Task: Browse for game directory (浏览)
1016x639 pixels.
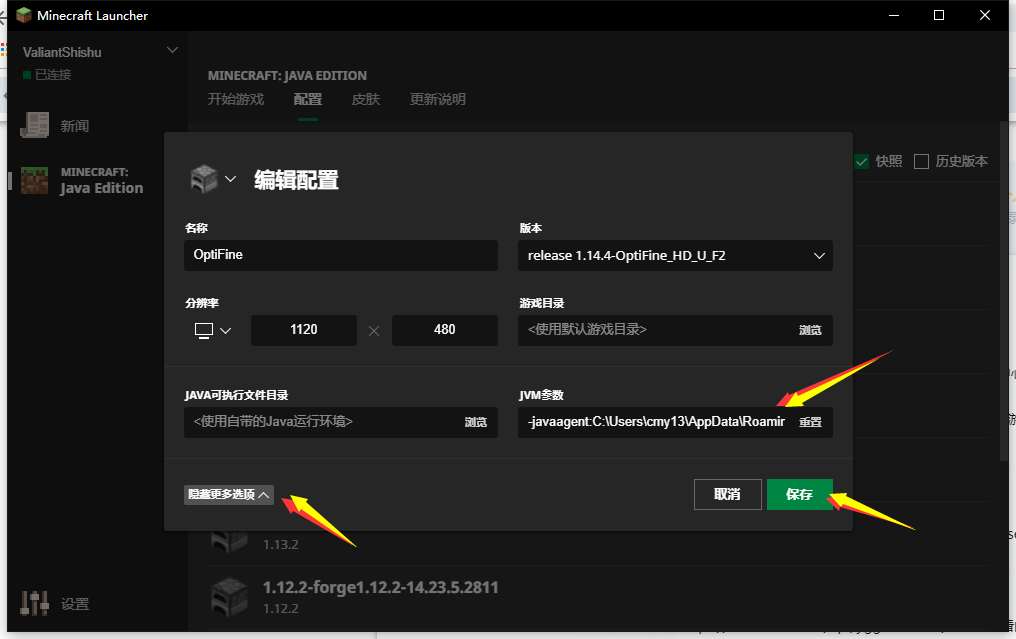Action: coord(810,331)
